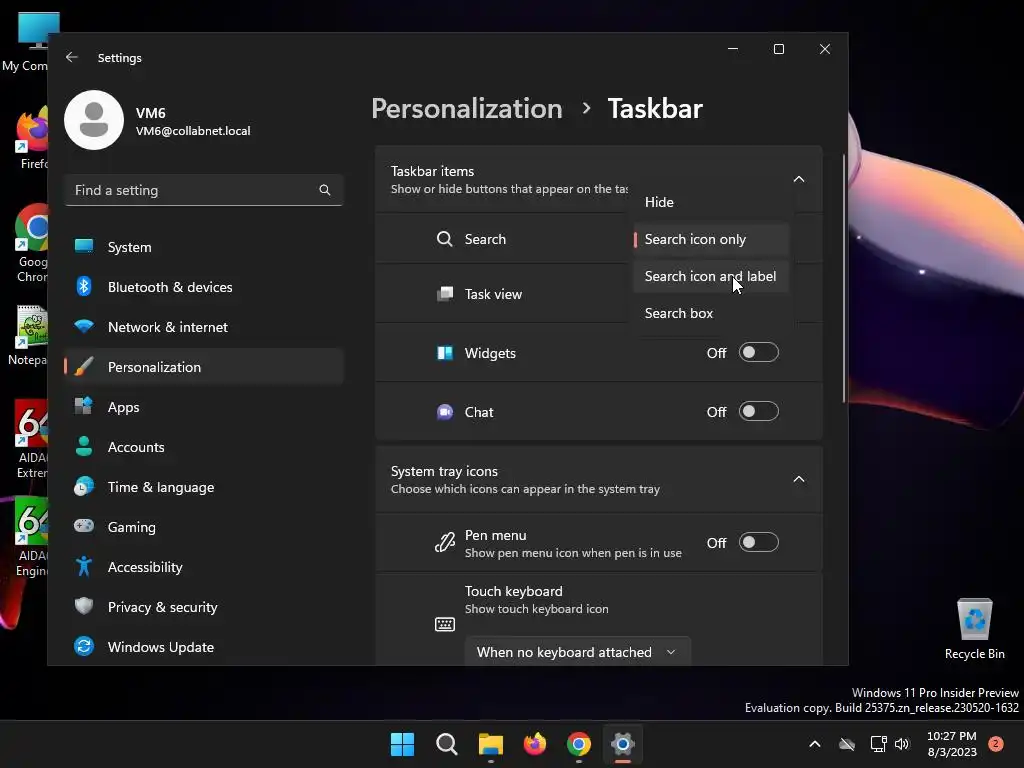The height and width of the screenshot is (768, 1024).
Task: Click the volume speaker tray icon
Action: (x=902, y=744)
